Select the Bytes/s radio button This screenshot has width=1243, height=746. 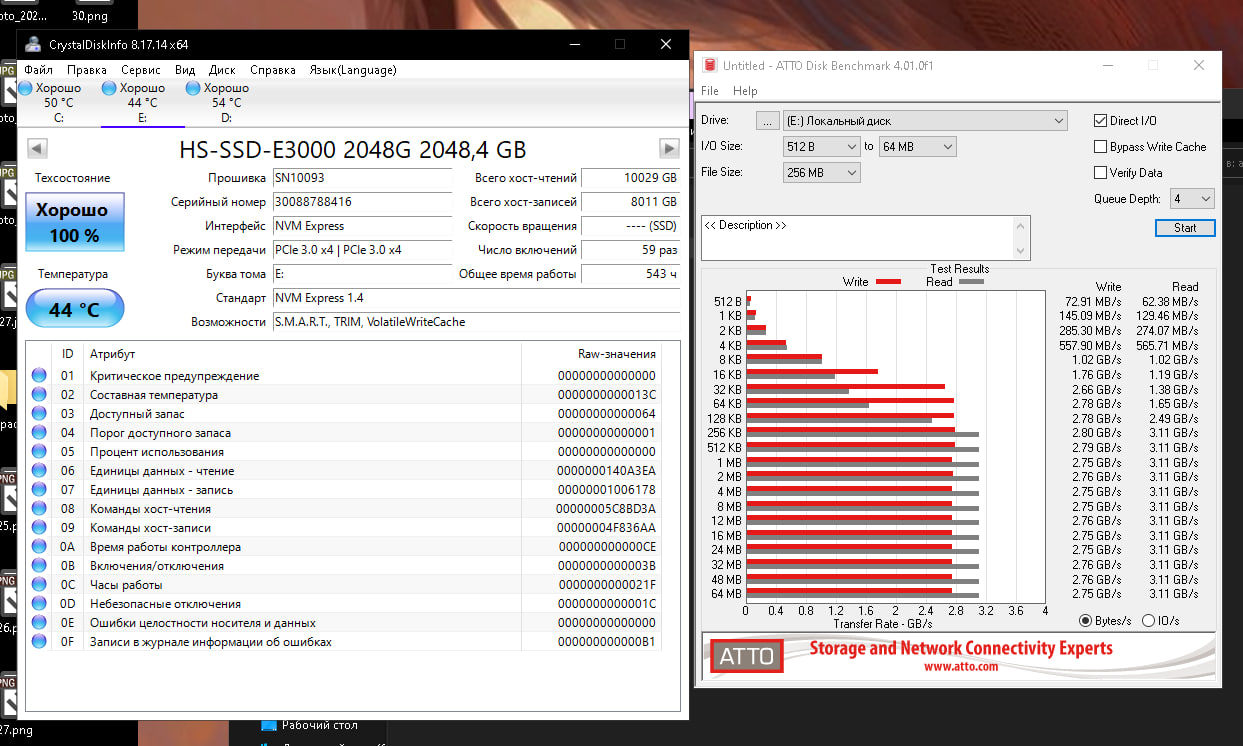point(1085,621)
